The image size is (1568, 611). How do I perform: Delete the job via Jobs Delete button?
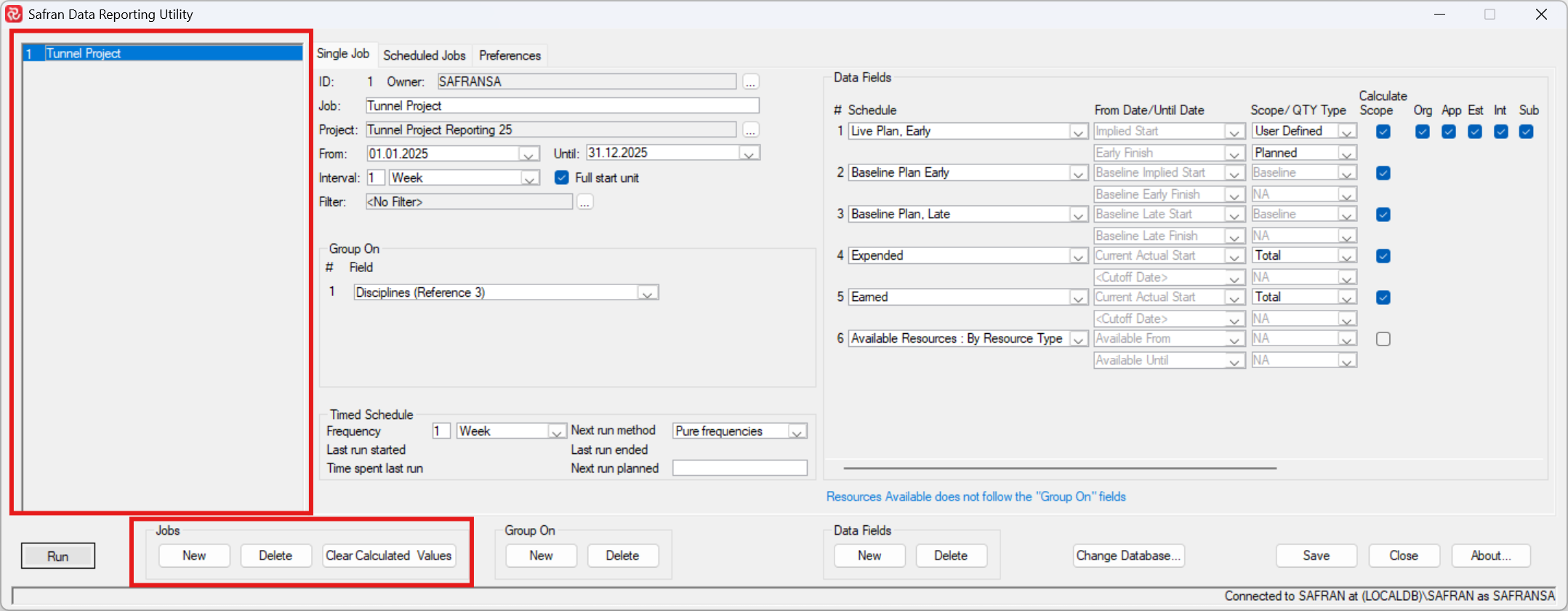pos(276,556)
